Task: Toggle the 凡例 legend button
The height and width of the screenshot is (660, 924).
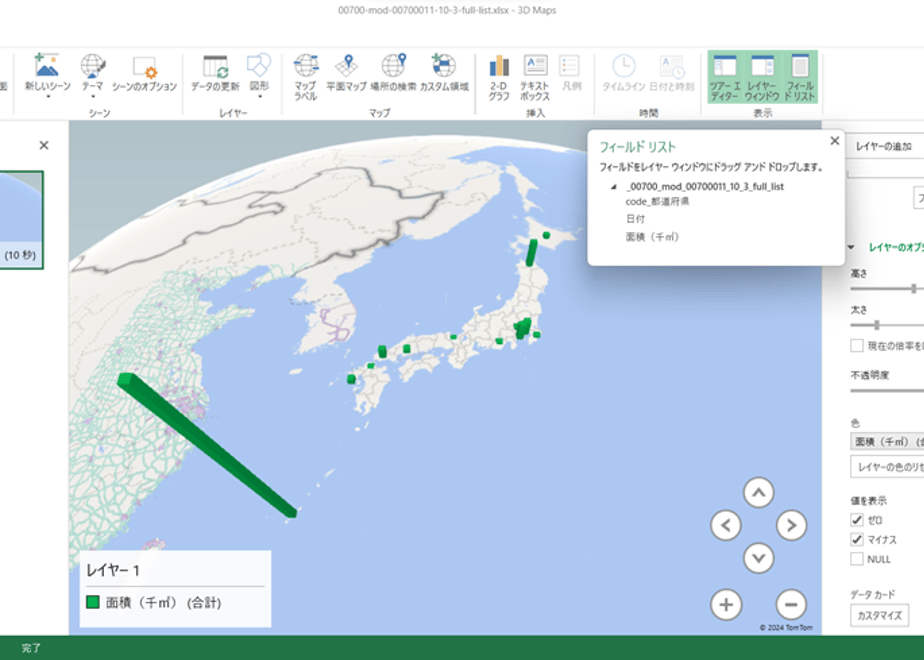Action: click(x=570, y=74)
